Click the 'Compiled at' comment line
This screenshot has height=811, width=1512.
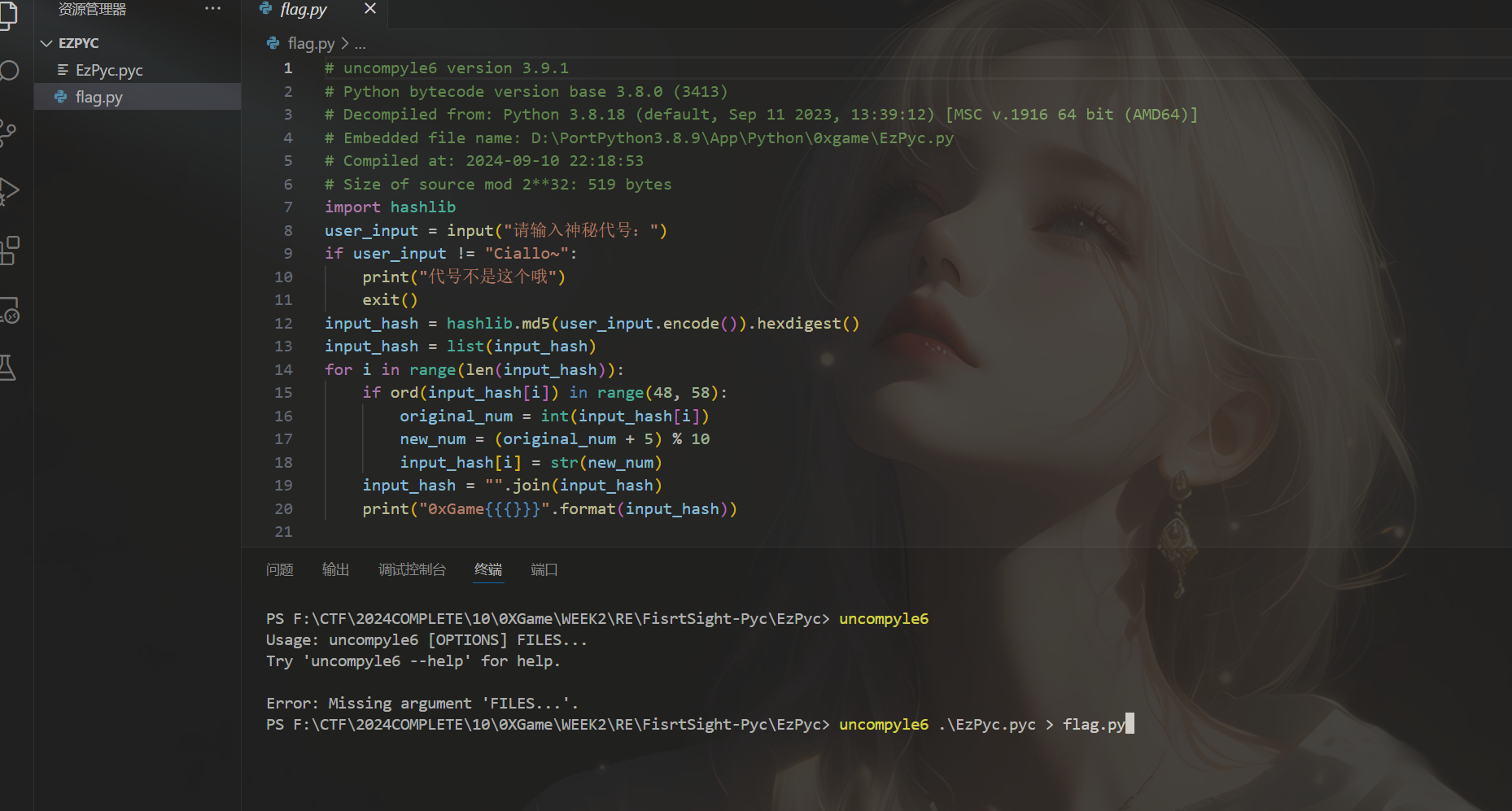click(x=484, y=161)
